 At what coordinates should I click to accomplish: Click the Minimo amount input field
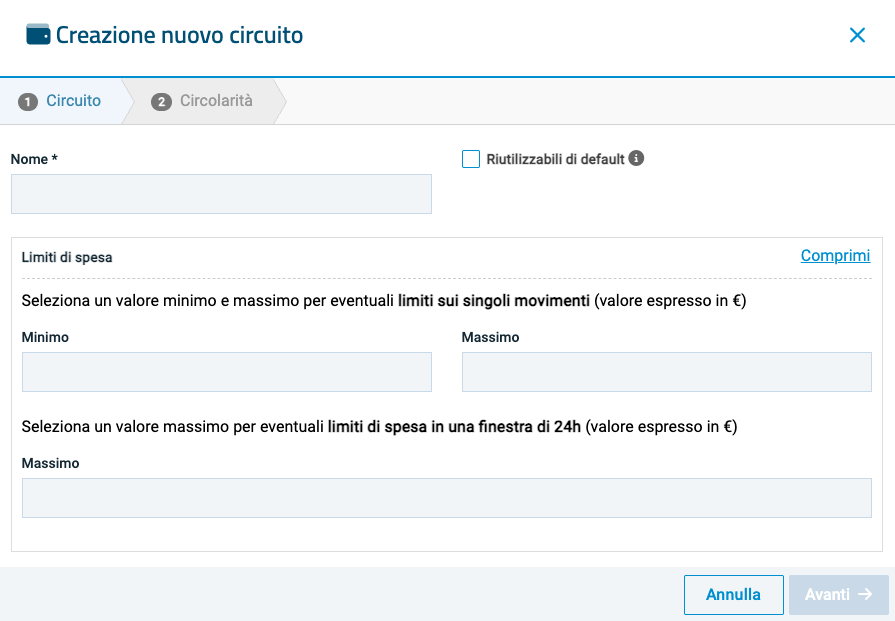tap(227, 372)
